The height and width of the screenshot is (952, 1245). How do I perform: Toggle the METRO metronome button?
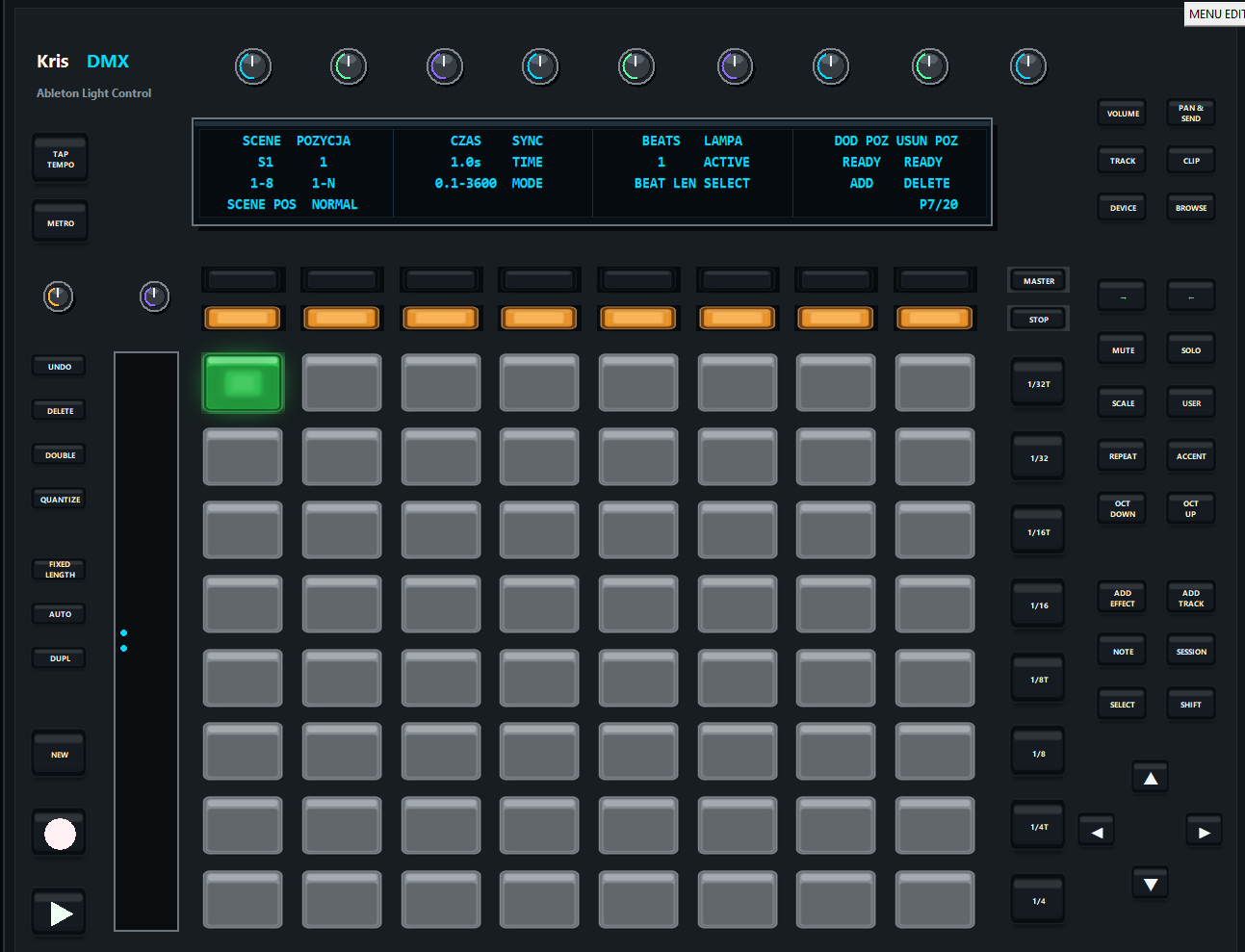(x=60, y=222)
